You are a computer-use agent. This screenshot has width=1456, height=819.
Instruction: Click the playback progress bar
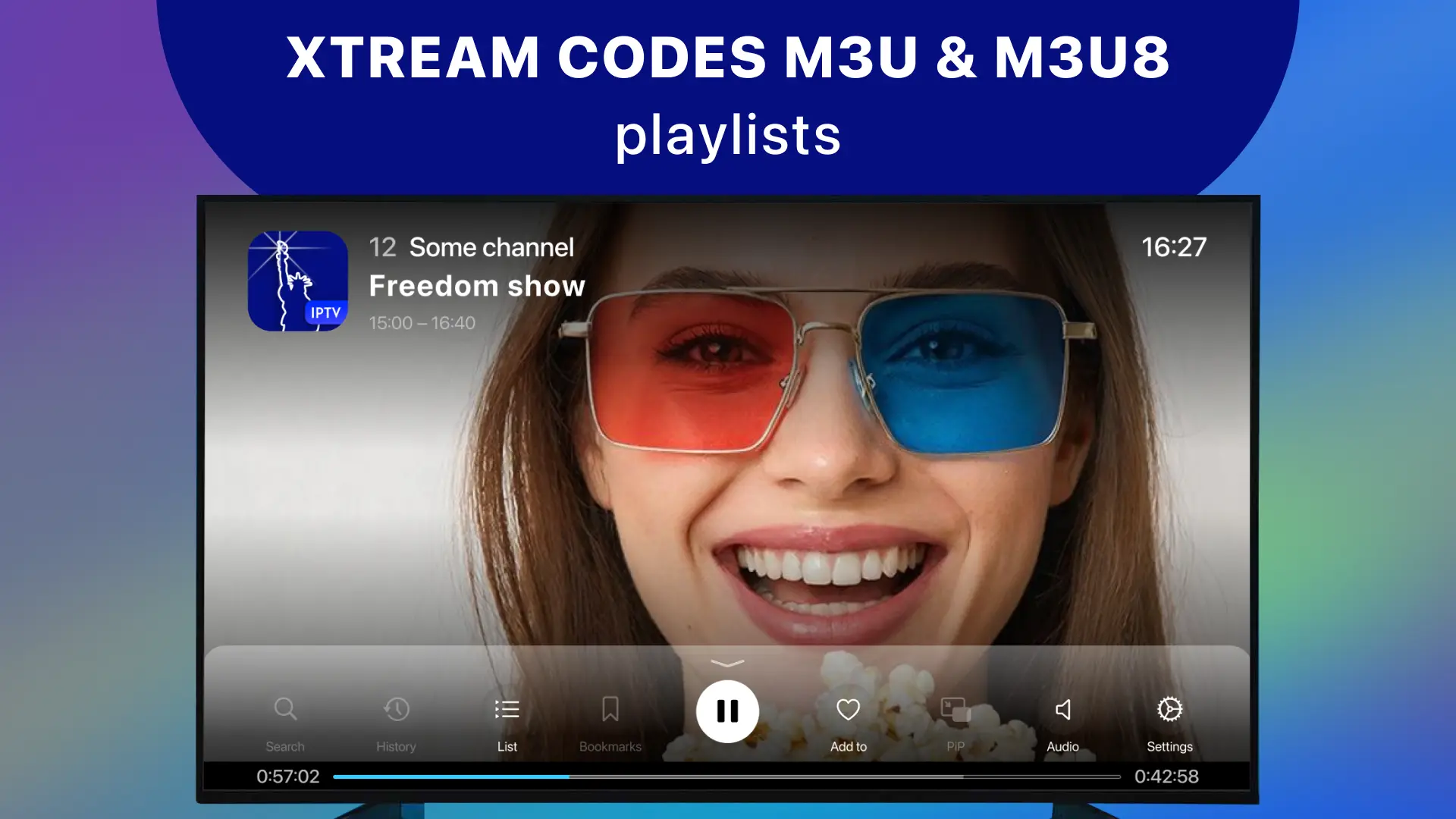tap(726, 777)
